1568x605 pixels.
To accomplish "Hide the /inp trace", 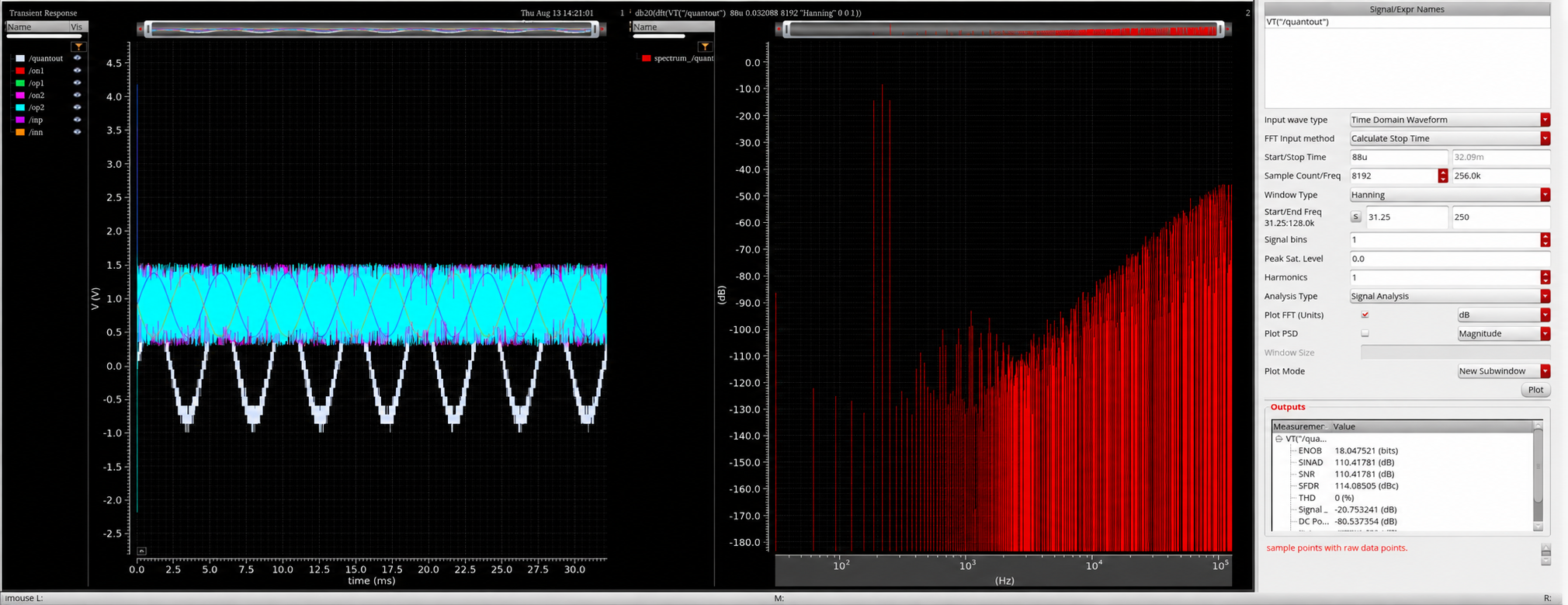I will 77,120.
